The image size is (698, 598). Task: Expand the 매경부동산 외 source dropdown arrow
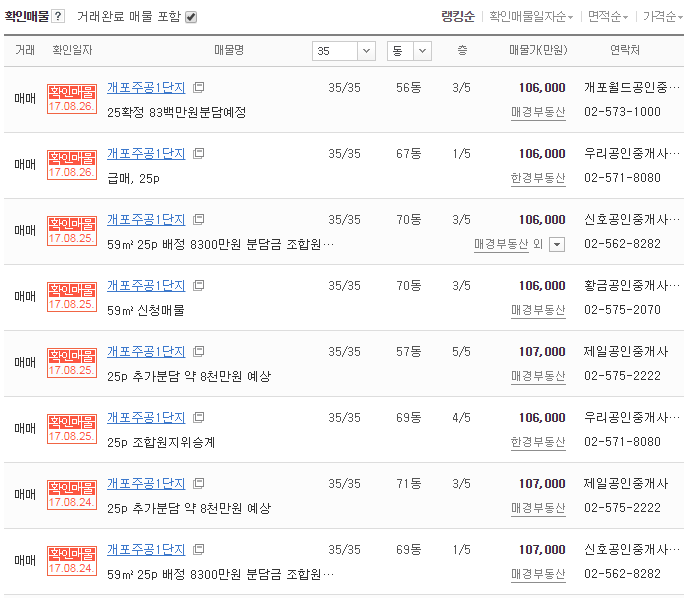pos(557,244)
